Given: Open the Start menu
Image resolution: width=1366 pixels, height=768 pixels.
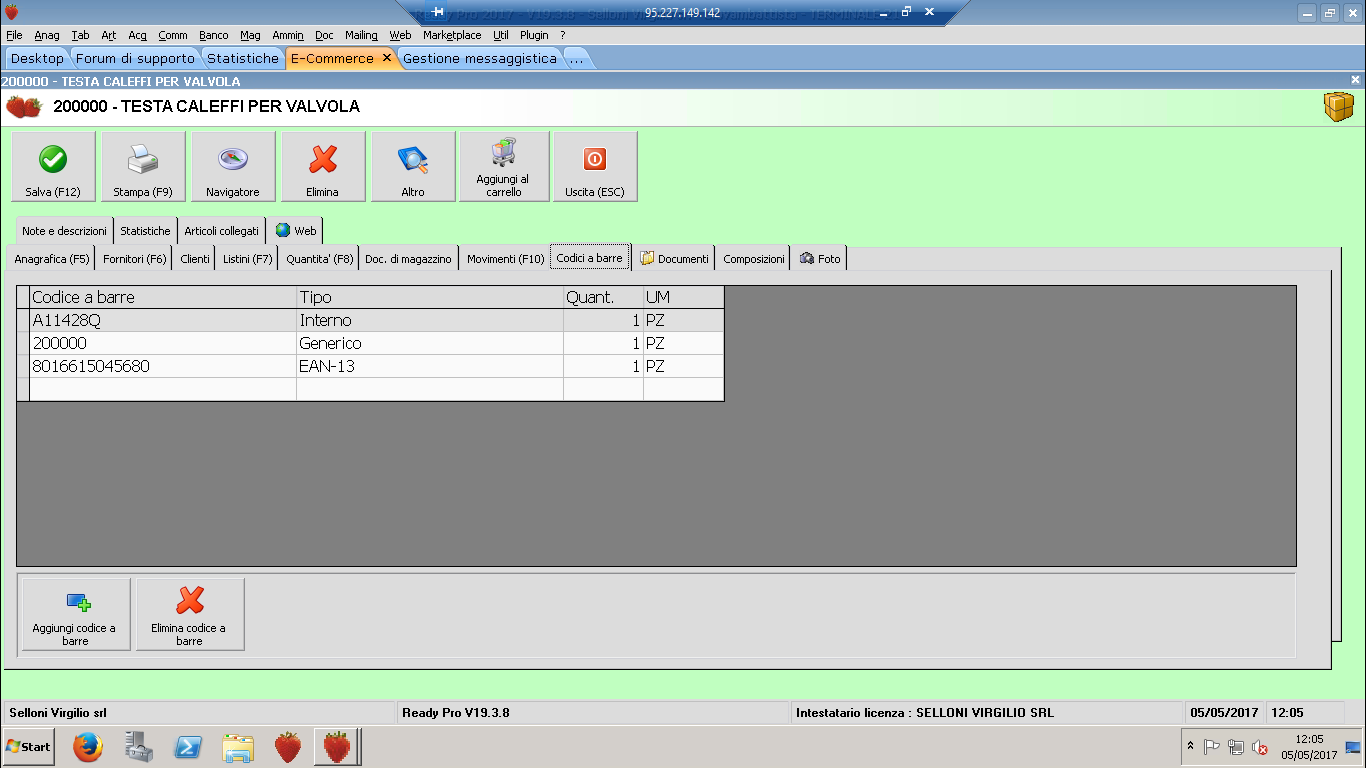Looking at the screenshot, I should click(28, 747).
